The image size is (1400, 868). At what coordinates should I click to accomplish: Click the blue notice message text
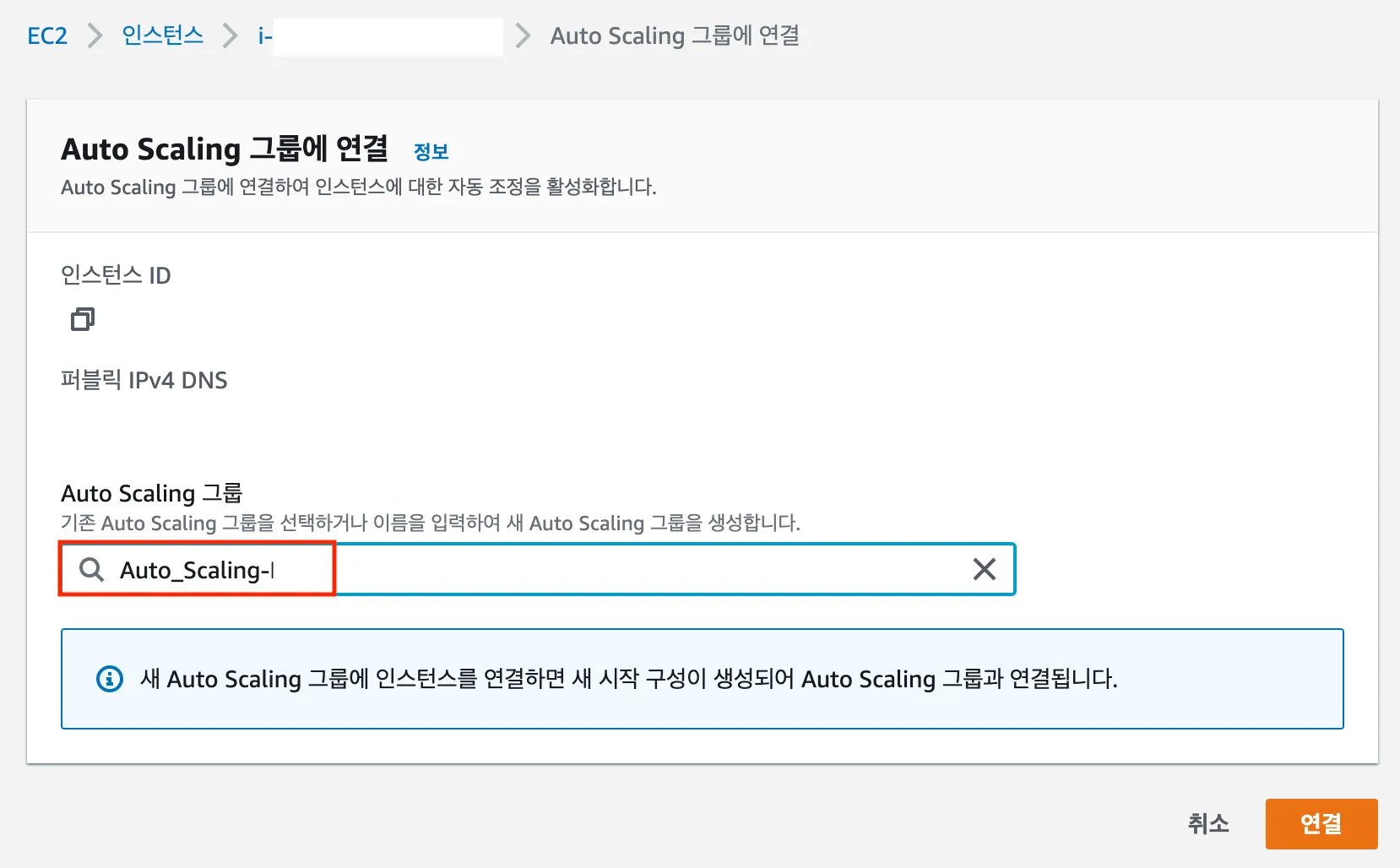[x=629, y=679]
